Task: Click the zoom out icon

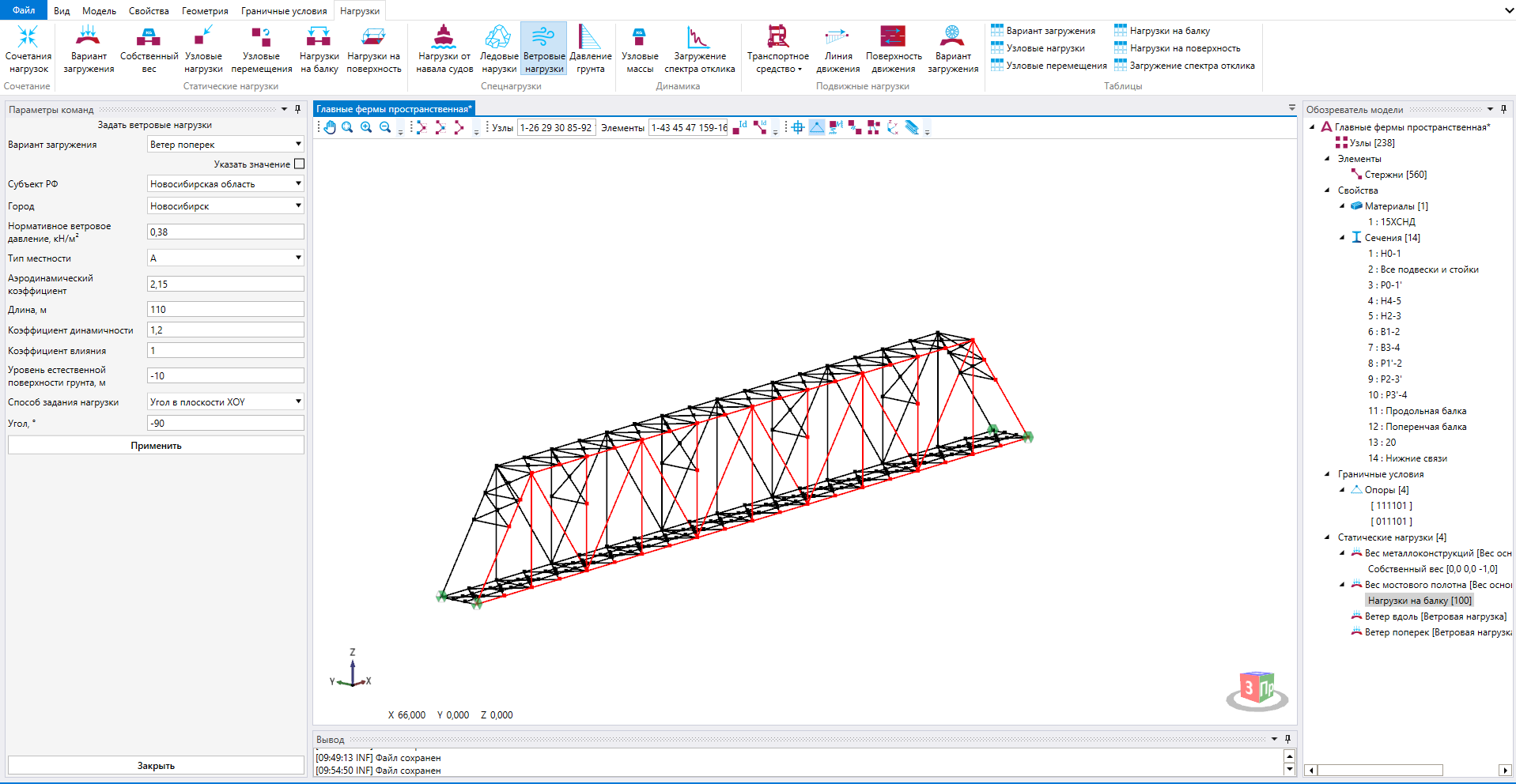Action: pos(385,127)
